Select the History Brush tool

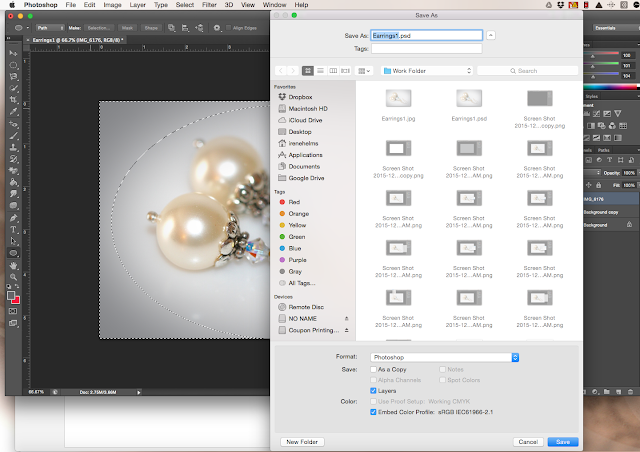point(13,159)
